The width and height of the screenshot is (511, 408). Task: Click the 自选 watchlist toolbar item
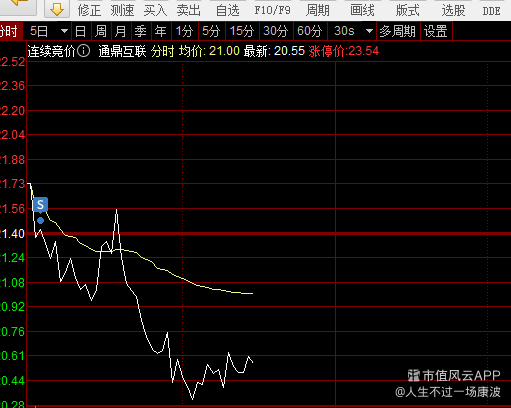pyautogui.click(x=228, y=10)
